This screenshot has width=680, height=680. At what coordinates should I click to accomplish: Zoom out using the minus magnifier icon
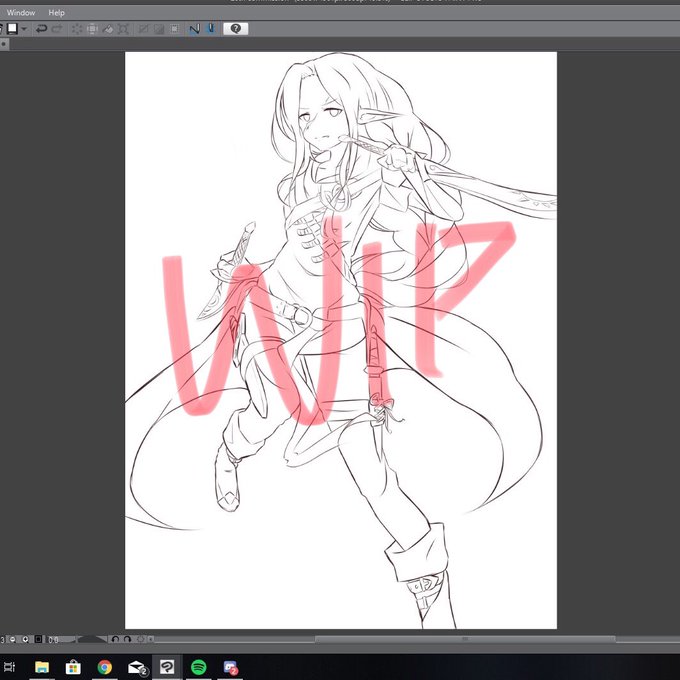pyautogui.click(x=12, y=639)
